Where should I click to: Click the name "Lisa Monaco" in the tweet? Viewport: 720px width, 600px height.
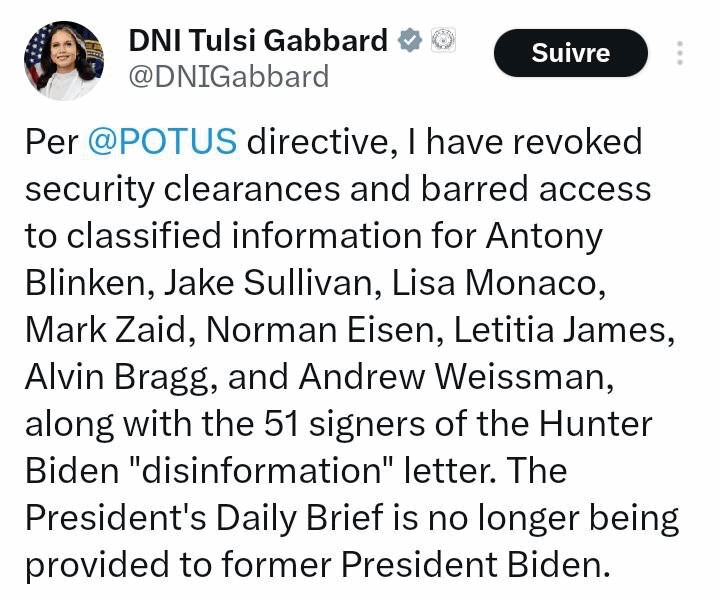[x=498, y=282]
